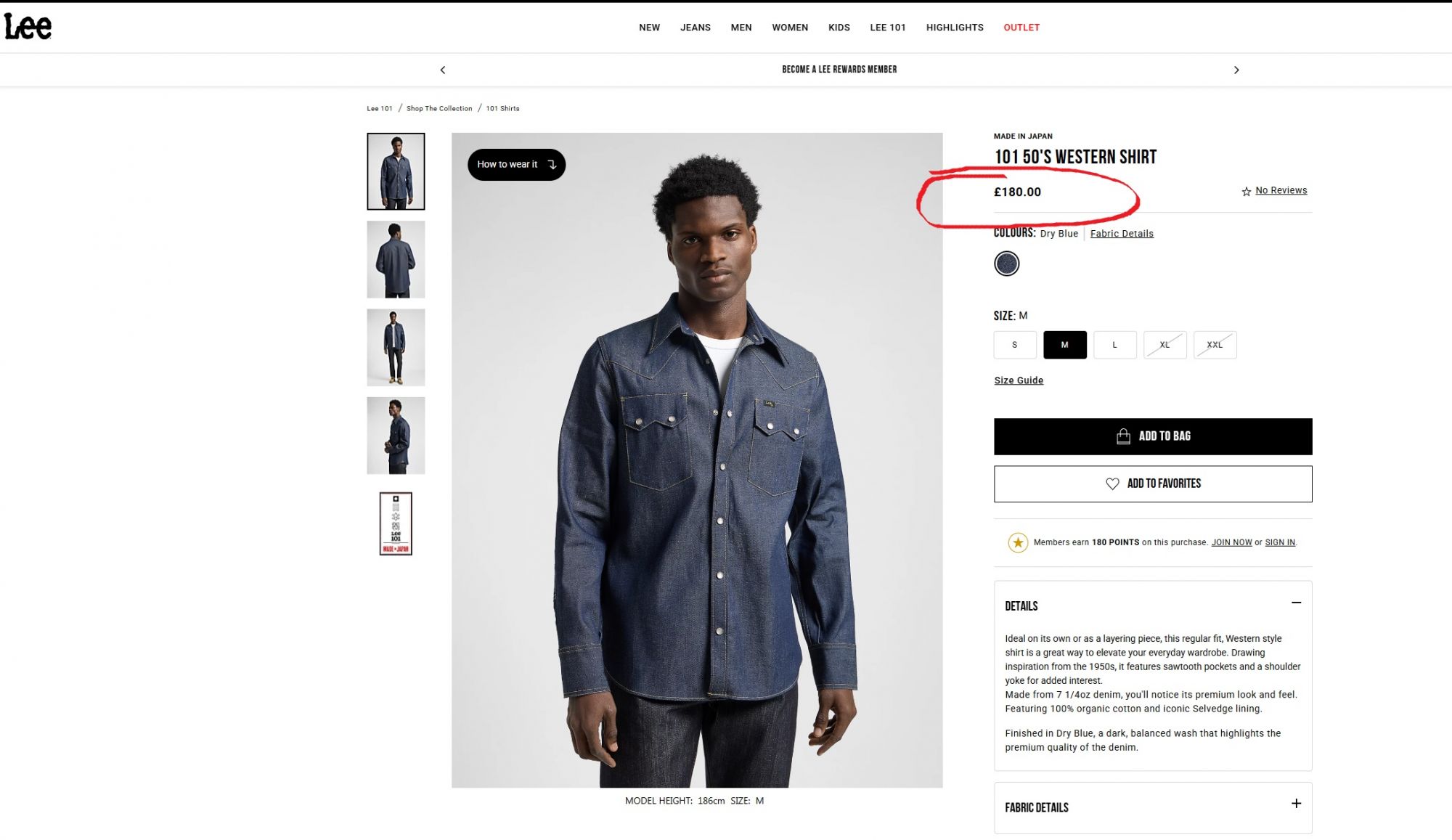Click the shopping bag icon in Add to Bag

(x=1123, y=436)
